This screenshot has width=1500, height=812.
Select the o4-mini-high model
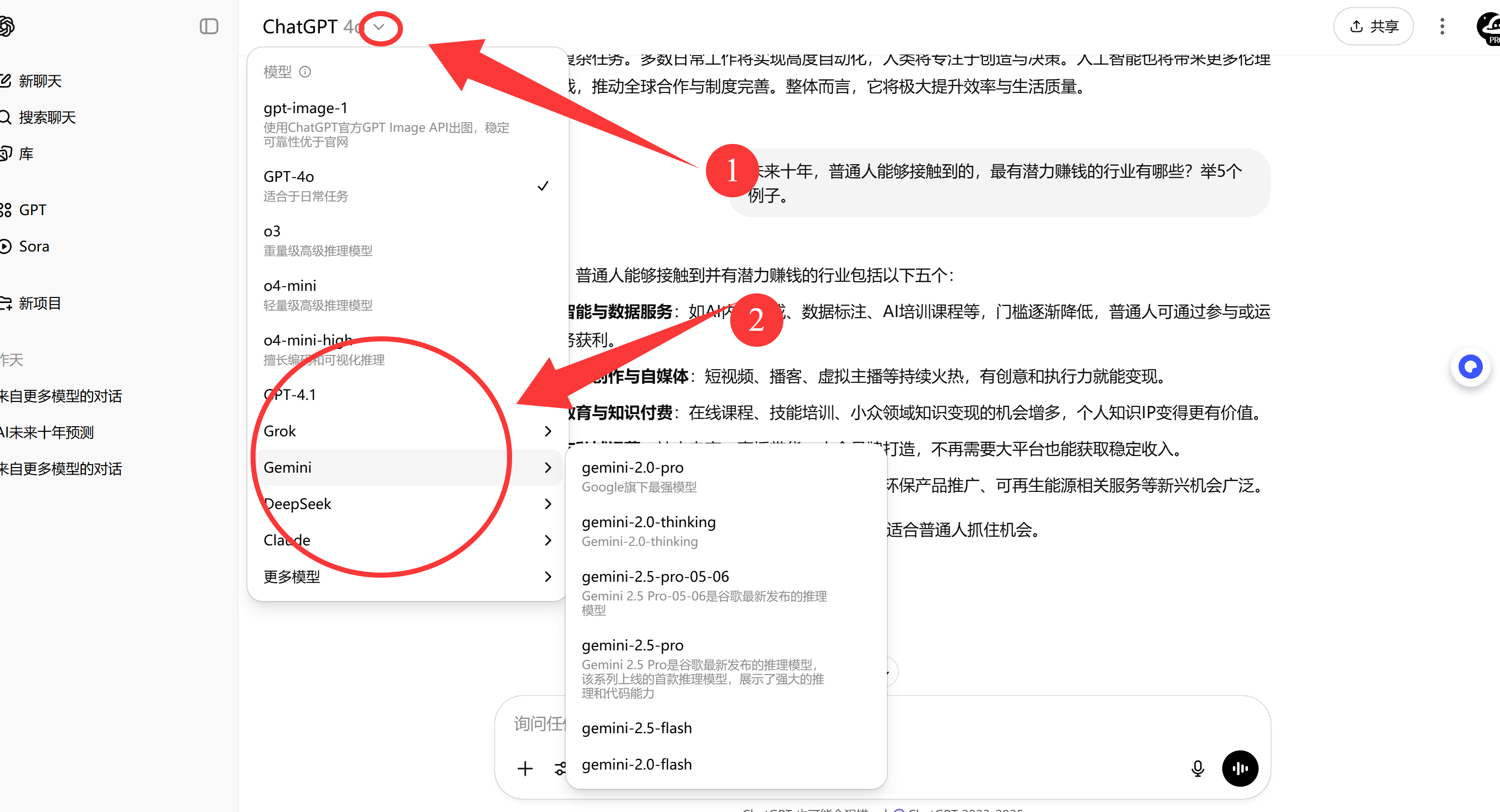[407, 349]
